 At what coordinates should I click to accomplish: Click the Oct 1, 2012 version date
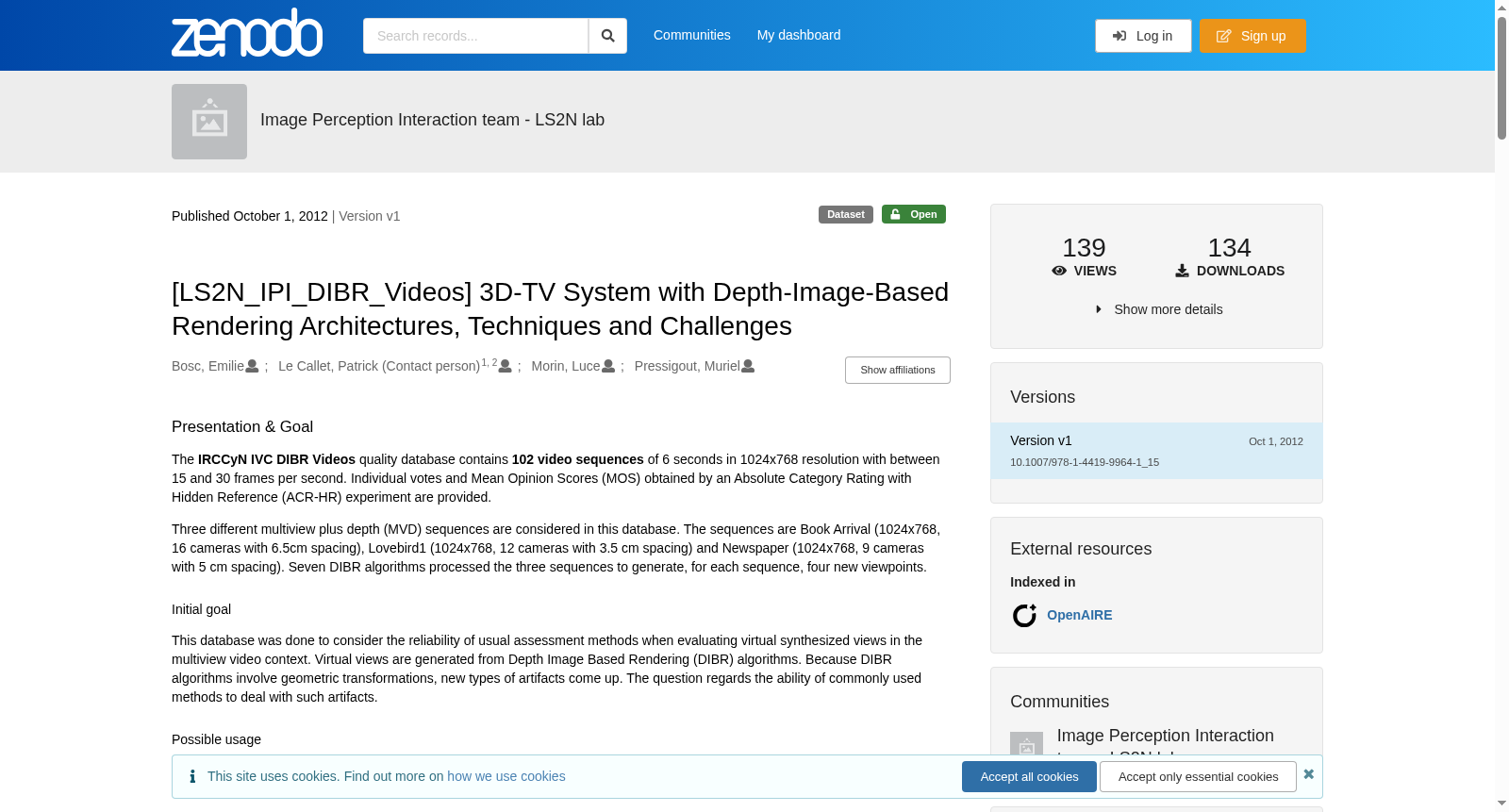tap(1276, 441)
